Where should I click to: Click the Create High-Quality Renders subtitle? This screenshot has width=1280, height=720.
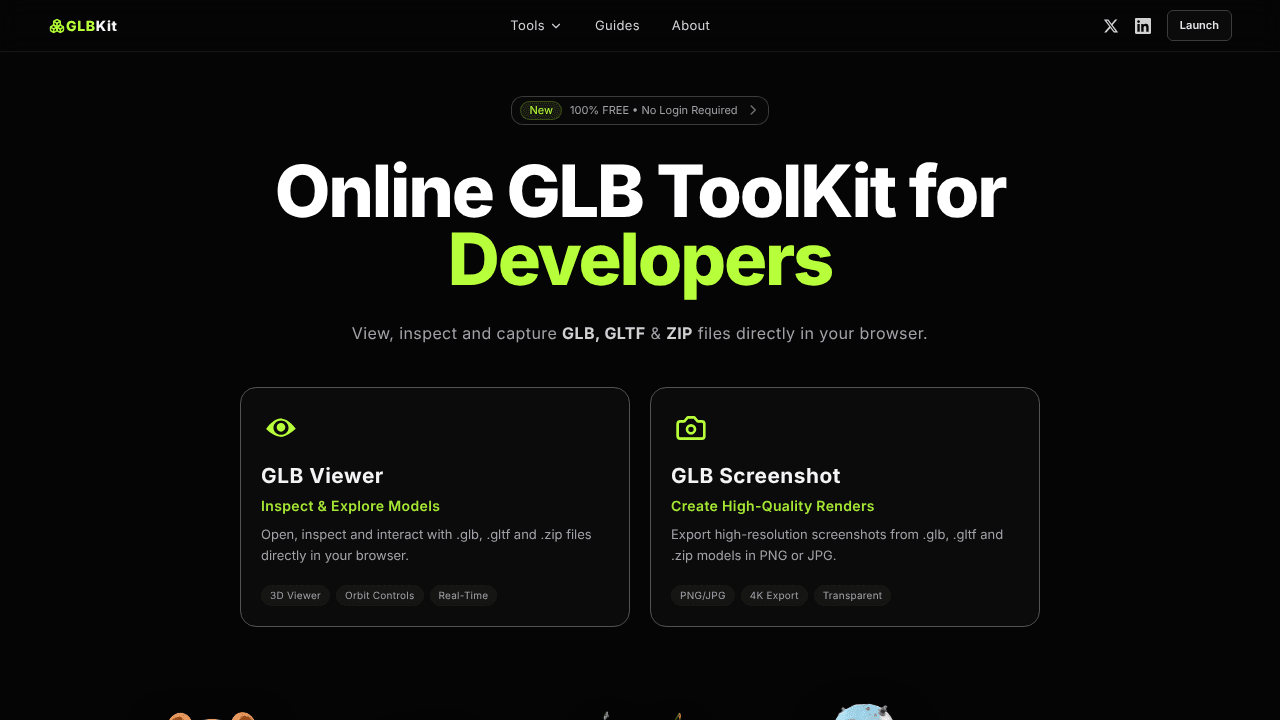click(773, 506)
